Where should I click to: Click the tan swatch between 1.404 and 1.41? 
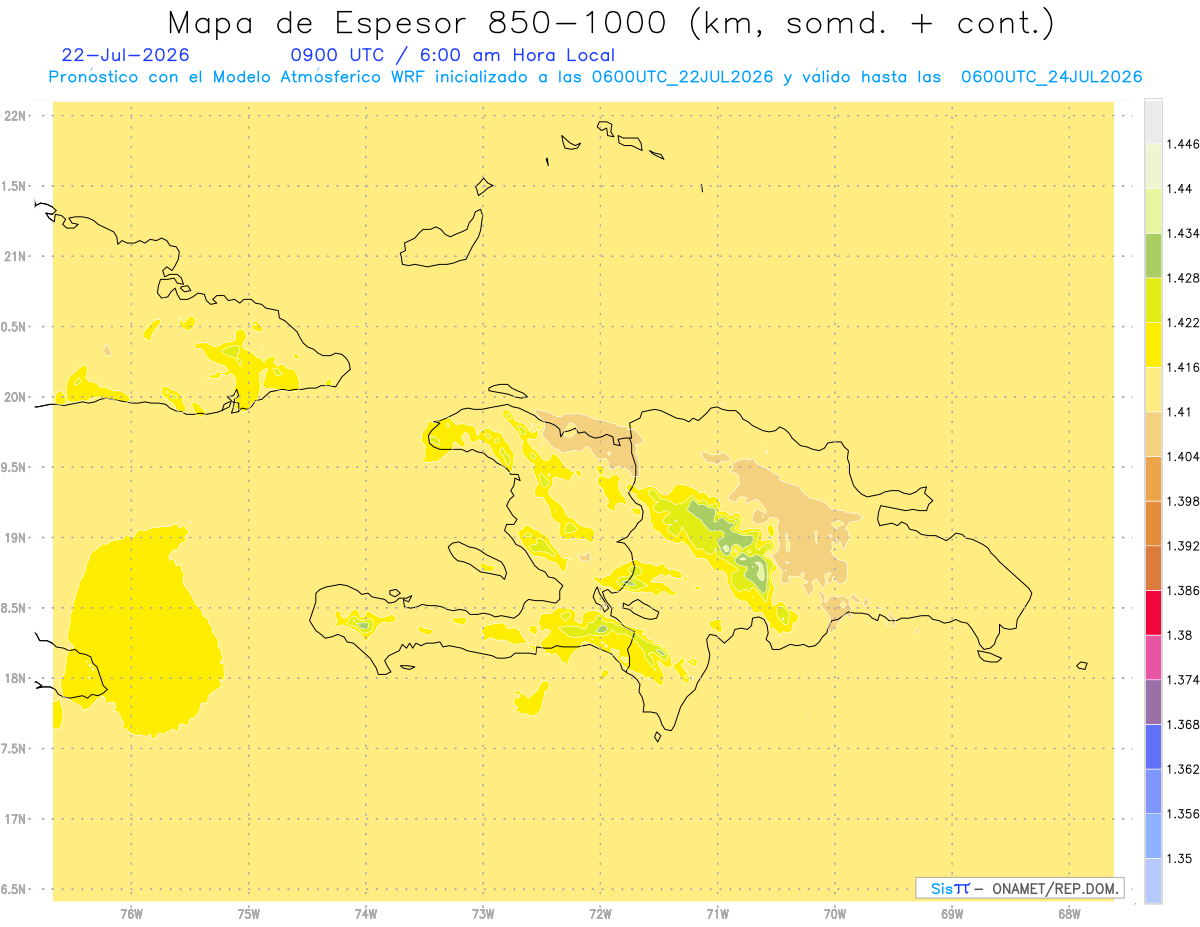(1153, 434)
